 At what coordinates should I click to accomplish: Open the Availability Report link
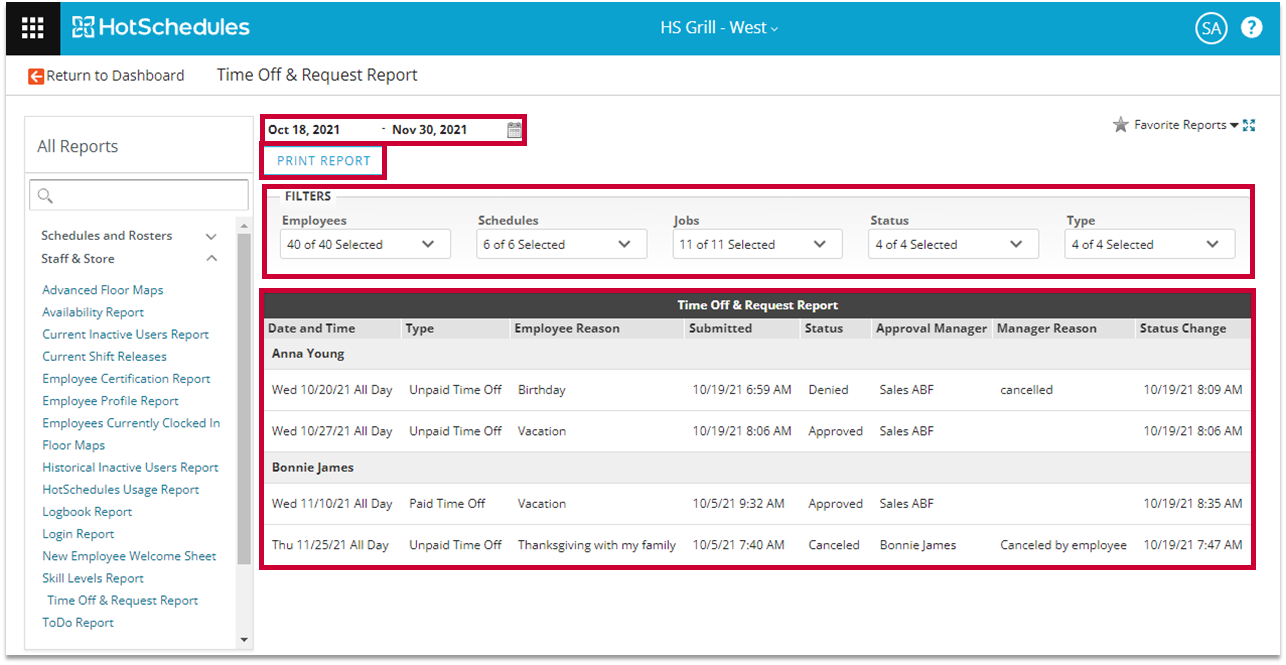[x=93, y=312]
